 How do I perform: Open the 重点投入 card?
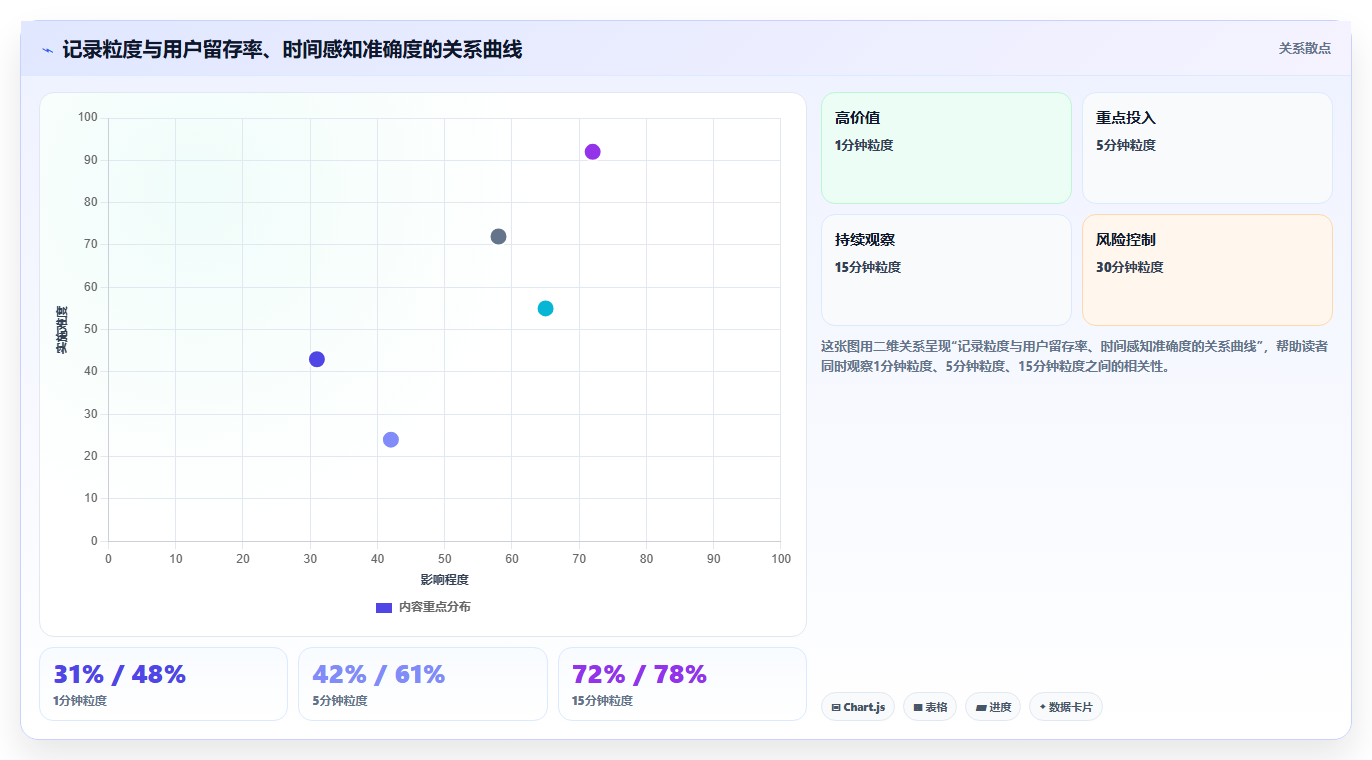point(1207,148)
